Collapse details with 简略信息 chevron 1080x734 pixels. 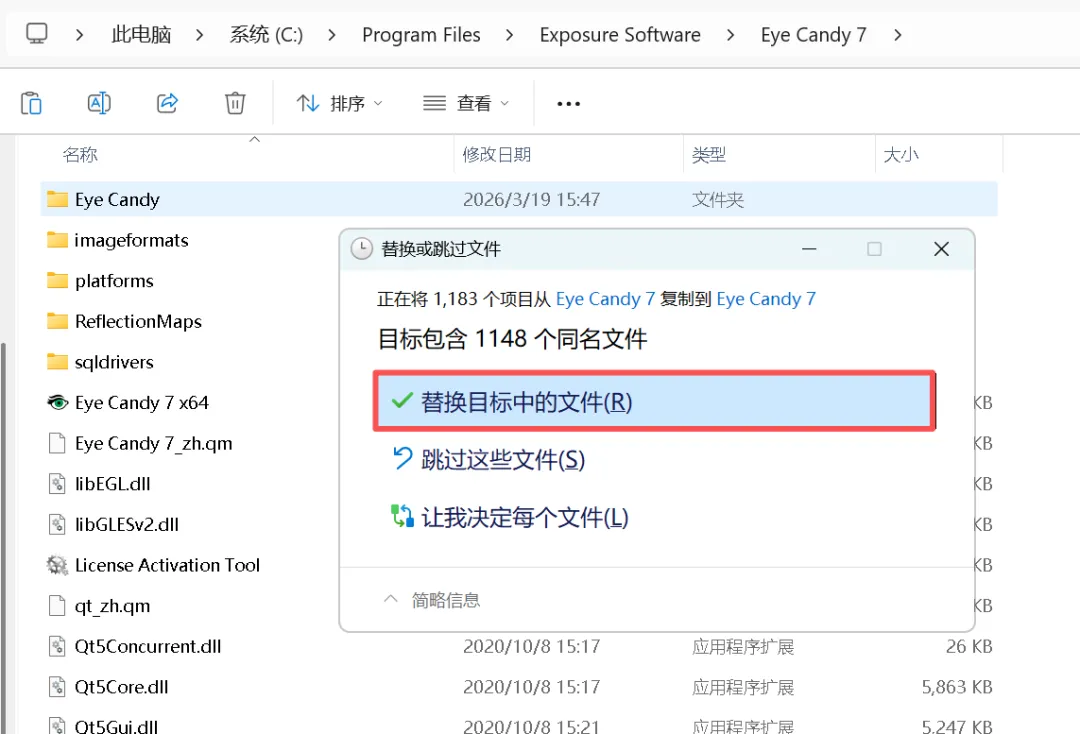391,599
